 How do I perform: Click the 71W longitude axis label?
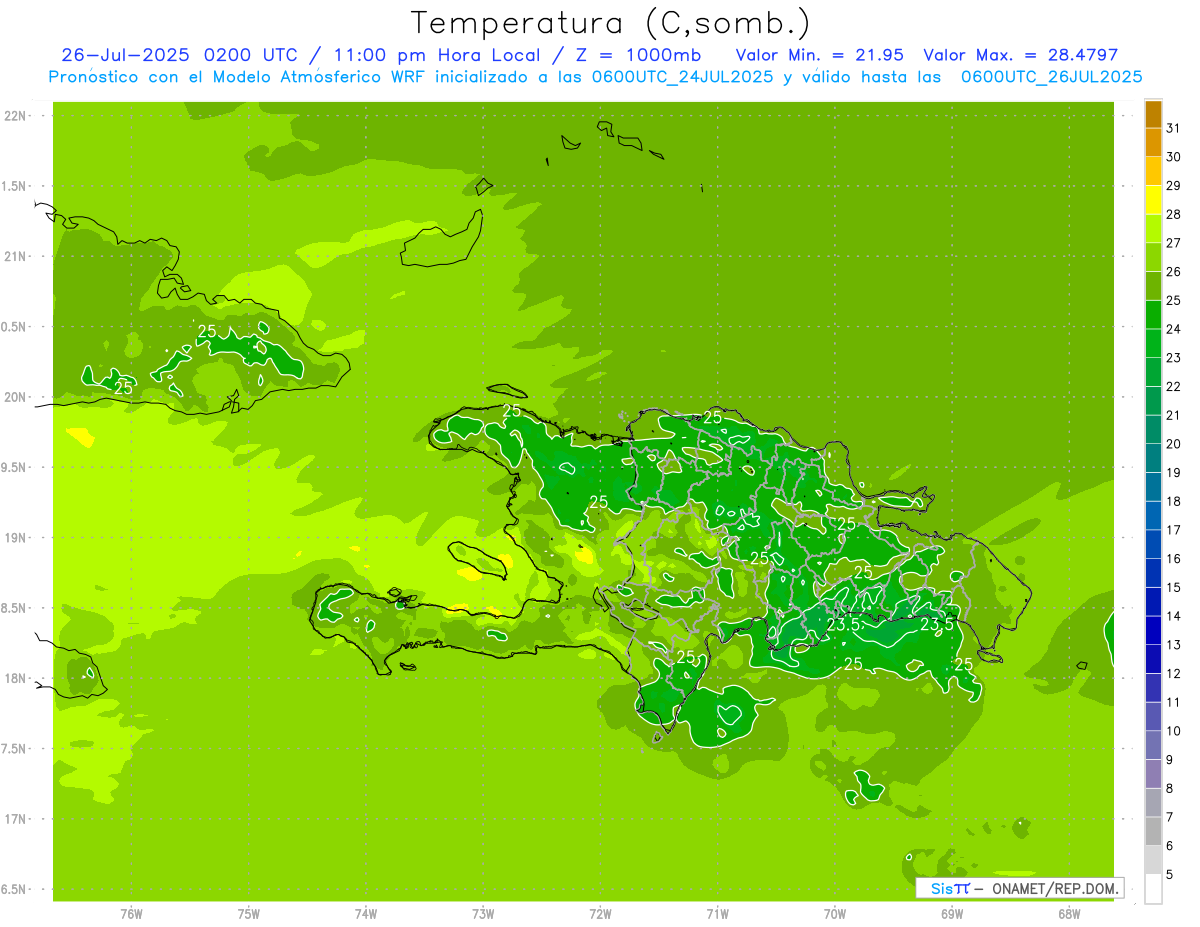coord(717,914)
